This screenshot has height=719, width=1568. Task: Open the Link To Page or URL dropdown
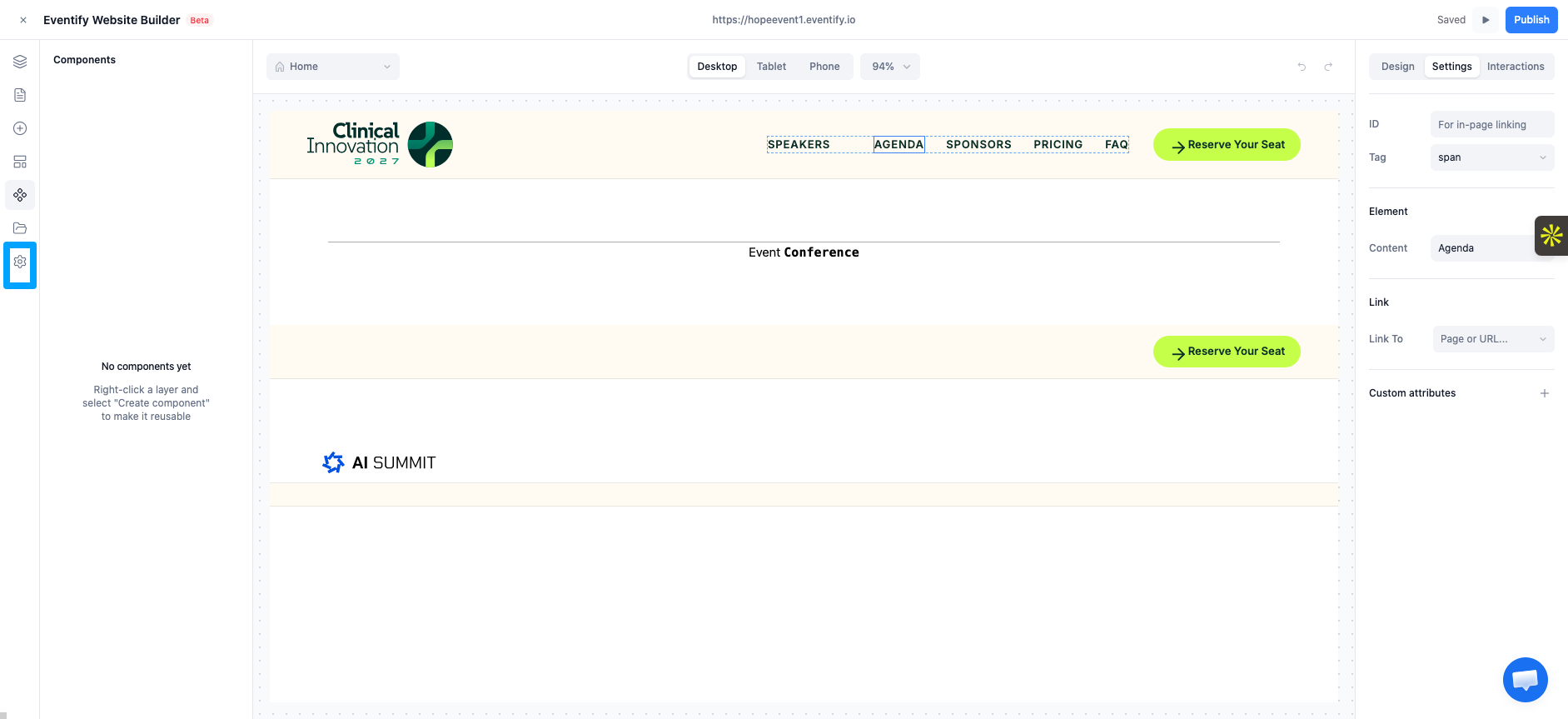click(1493, 339)
